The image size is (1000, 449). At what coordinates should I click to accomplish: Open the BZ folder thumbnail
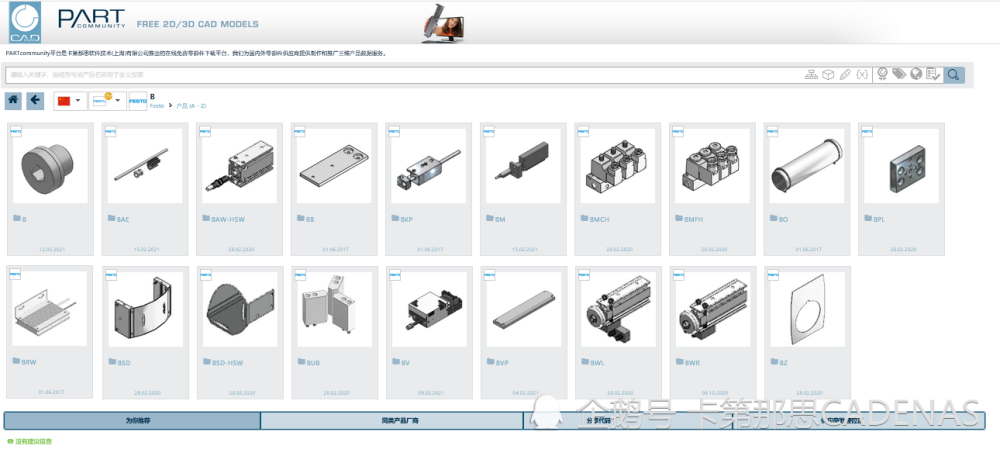tap(807, 332)
